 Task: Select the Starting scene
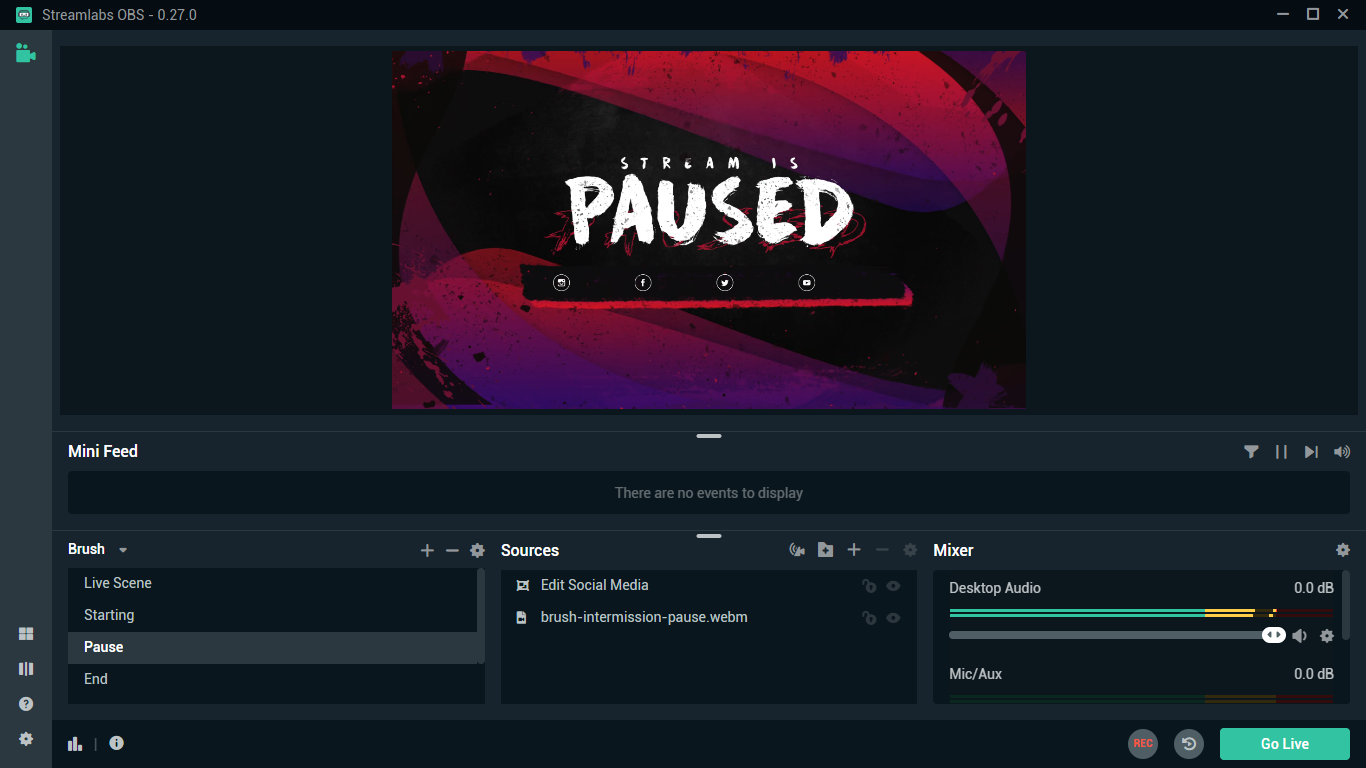272,615
